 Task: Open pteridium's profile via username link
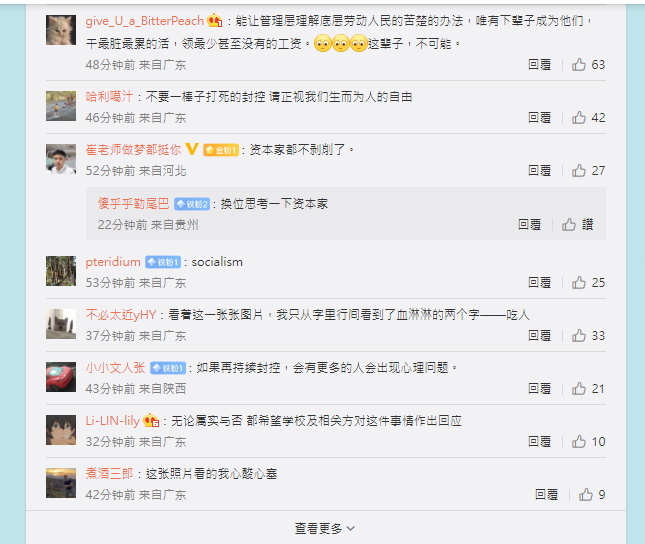[113, 262]
